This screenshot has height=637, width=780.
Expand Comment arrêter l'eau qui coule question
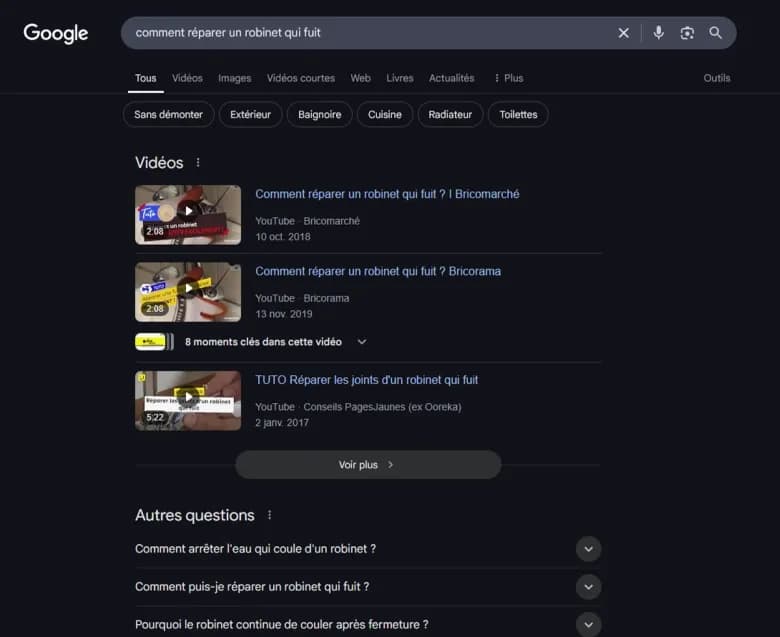(x=368, y=549)
